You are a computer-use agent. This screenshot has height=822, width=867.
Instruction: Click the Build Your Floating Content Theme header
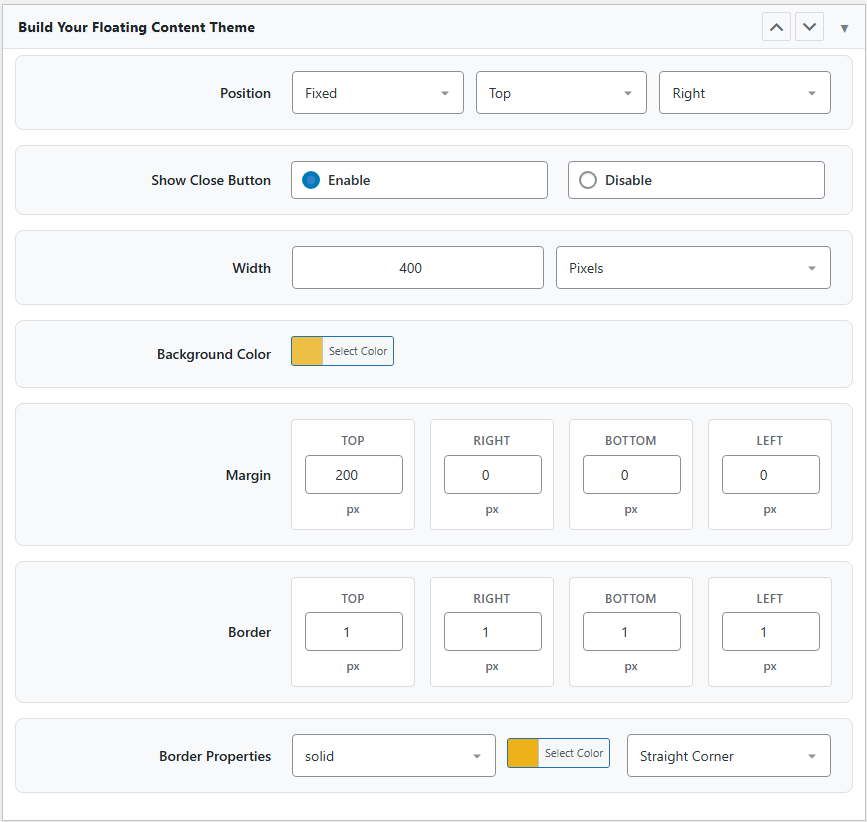point(136,27)
